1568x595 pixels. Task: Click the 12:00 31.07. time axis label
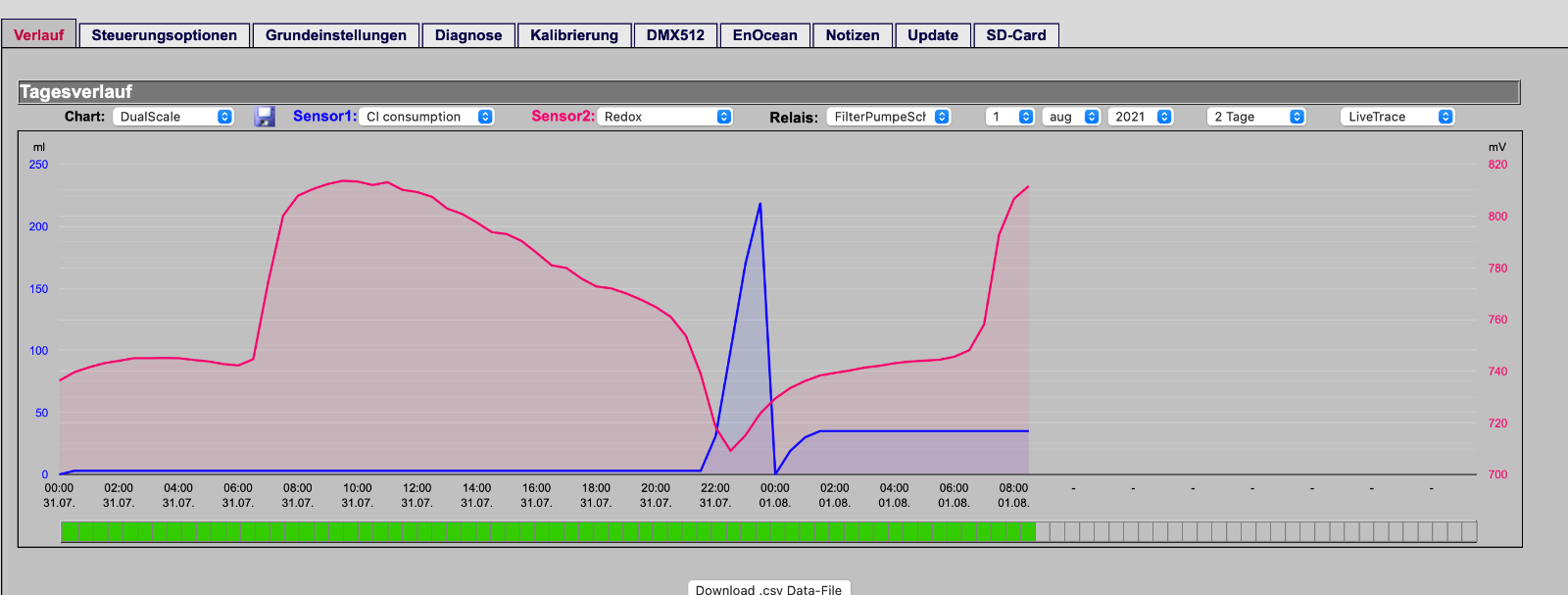(x=417, y=495)
